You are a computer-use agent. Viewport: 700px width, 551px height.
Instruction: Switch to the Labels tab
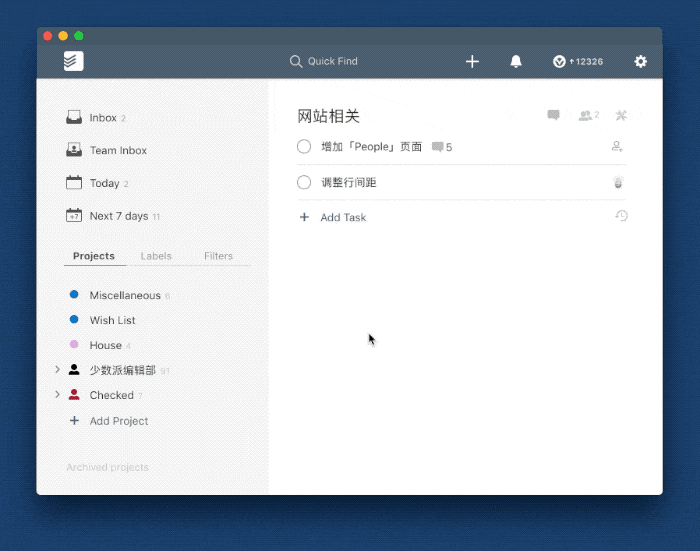pos(156,256)
